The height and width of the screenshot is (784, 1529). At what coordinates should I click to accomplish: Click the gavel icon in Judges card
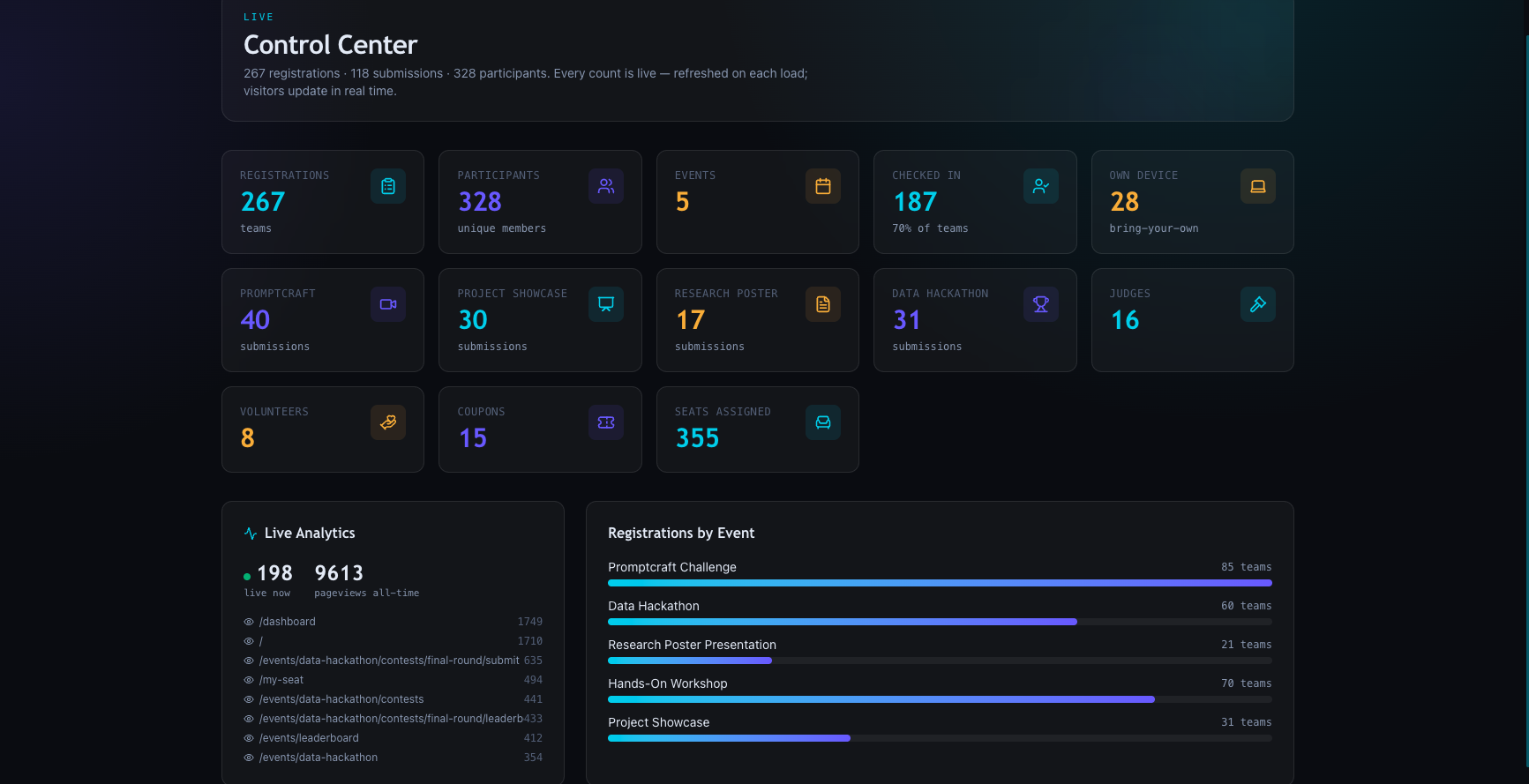1258,304
